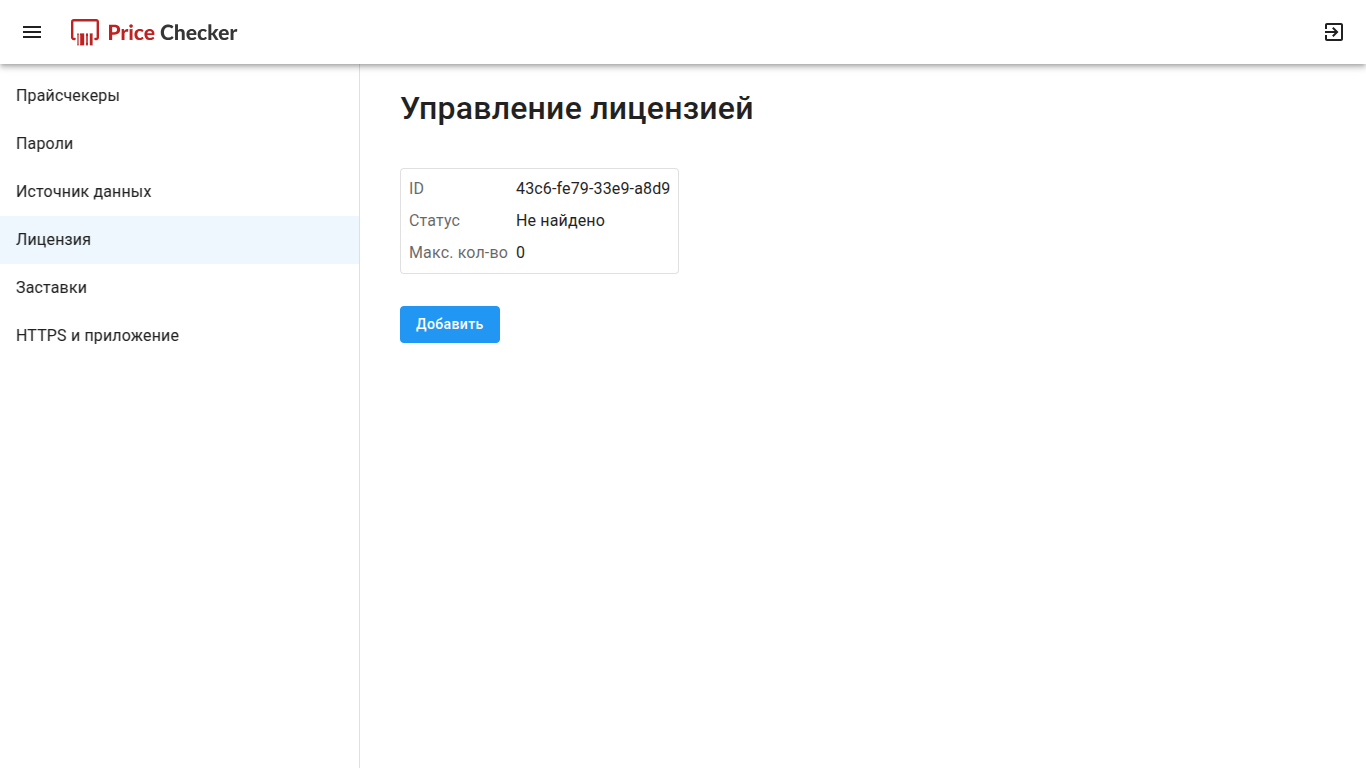The height and width of the screenshot is (768, 1366).
Task: Select Лицензия sidebar item
Action: 180,240
